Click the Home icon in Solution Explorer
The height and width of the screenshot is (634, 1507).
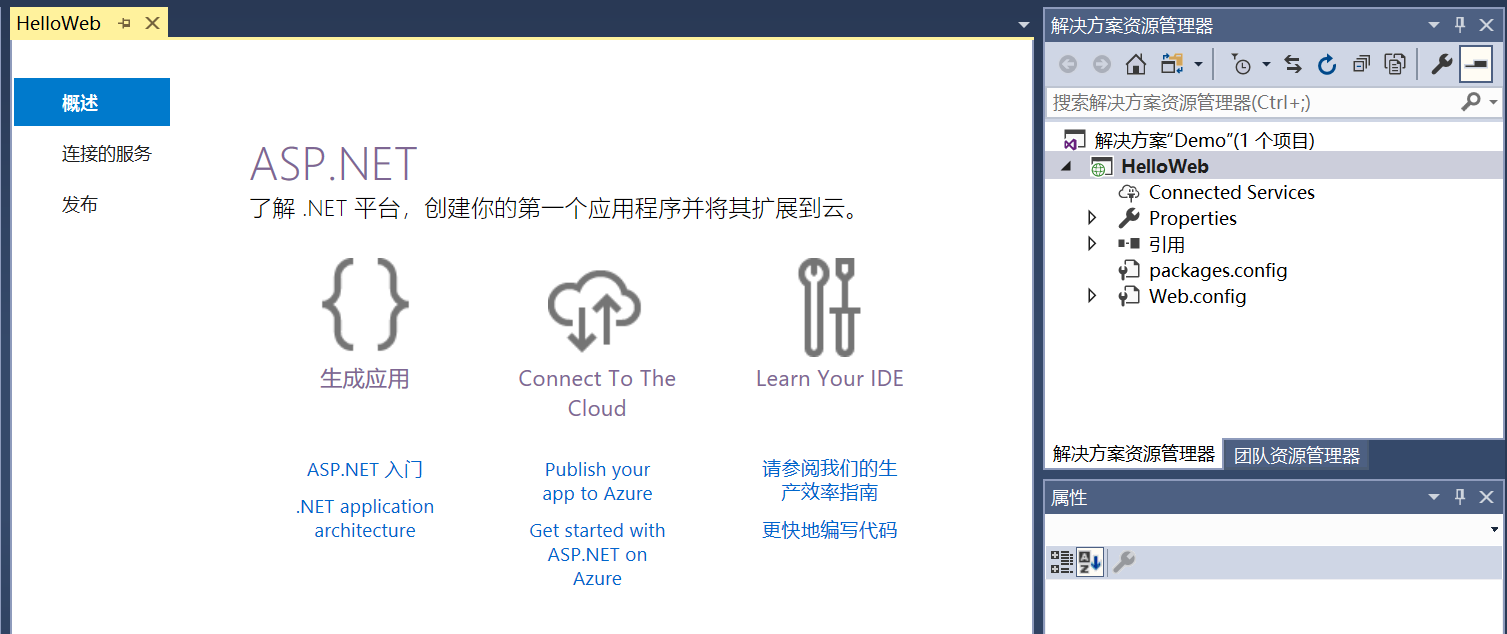click(1136, 65)
